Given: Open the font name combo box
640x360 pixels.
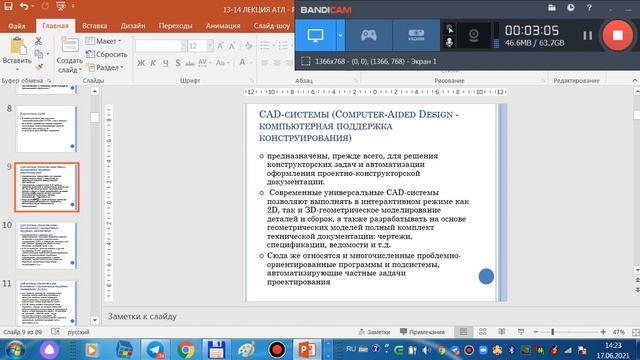Looking at the screenshot, I should point(161,46).
